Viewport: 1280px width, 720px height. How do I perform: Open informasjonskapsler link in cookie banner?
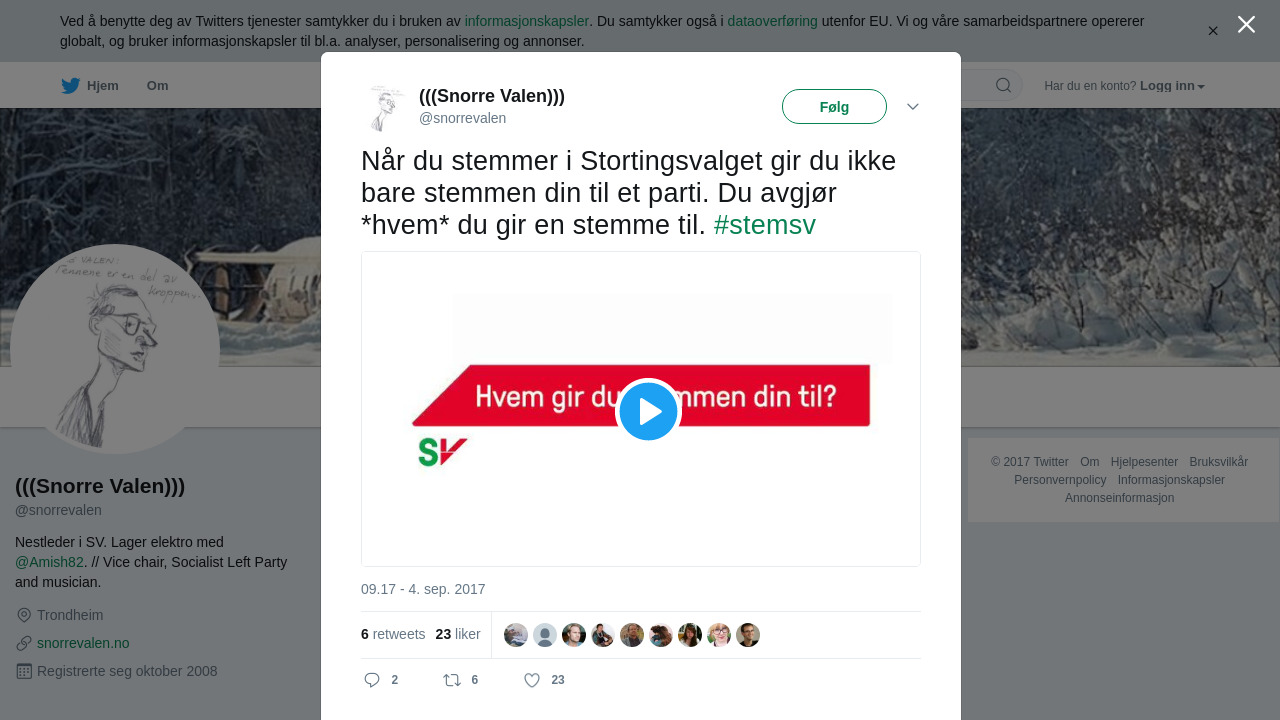[x=527, y=21]
